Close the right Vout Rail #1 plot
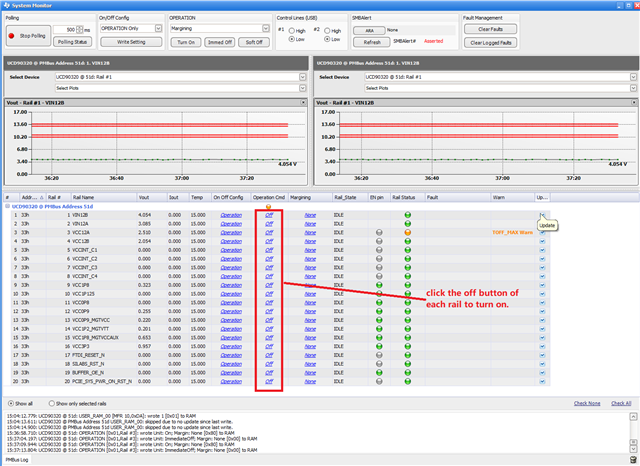The width and height of the screenshot is (640, 466). coord(634,102)
